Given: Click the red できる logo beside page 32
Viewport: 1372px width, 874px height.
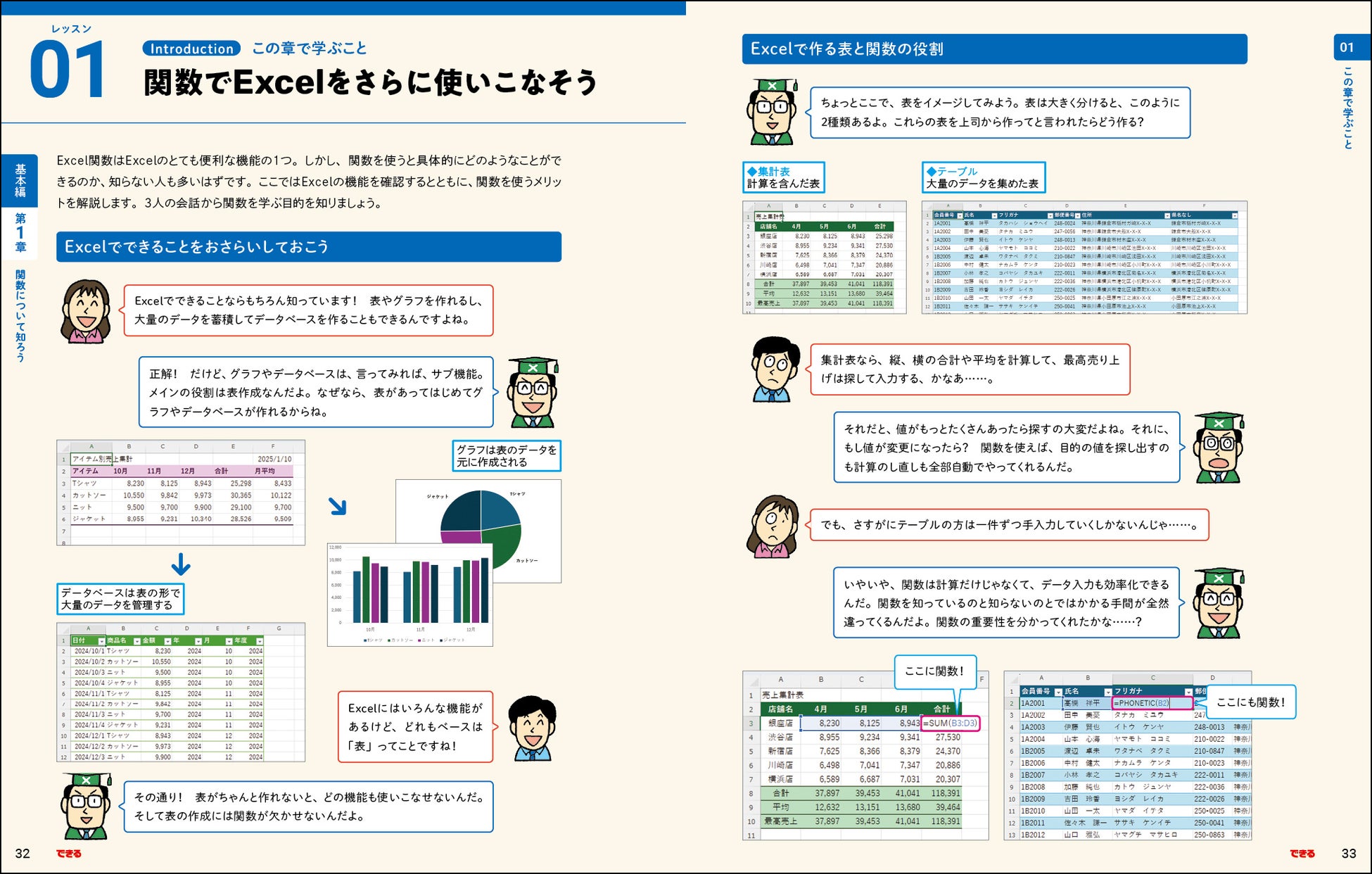Looking at the screenshot, I should click(69, 854).
